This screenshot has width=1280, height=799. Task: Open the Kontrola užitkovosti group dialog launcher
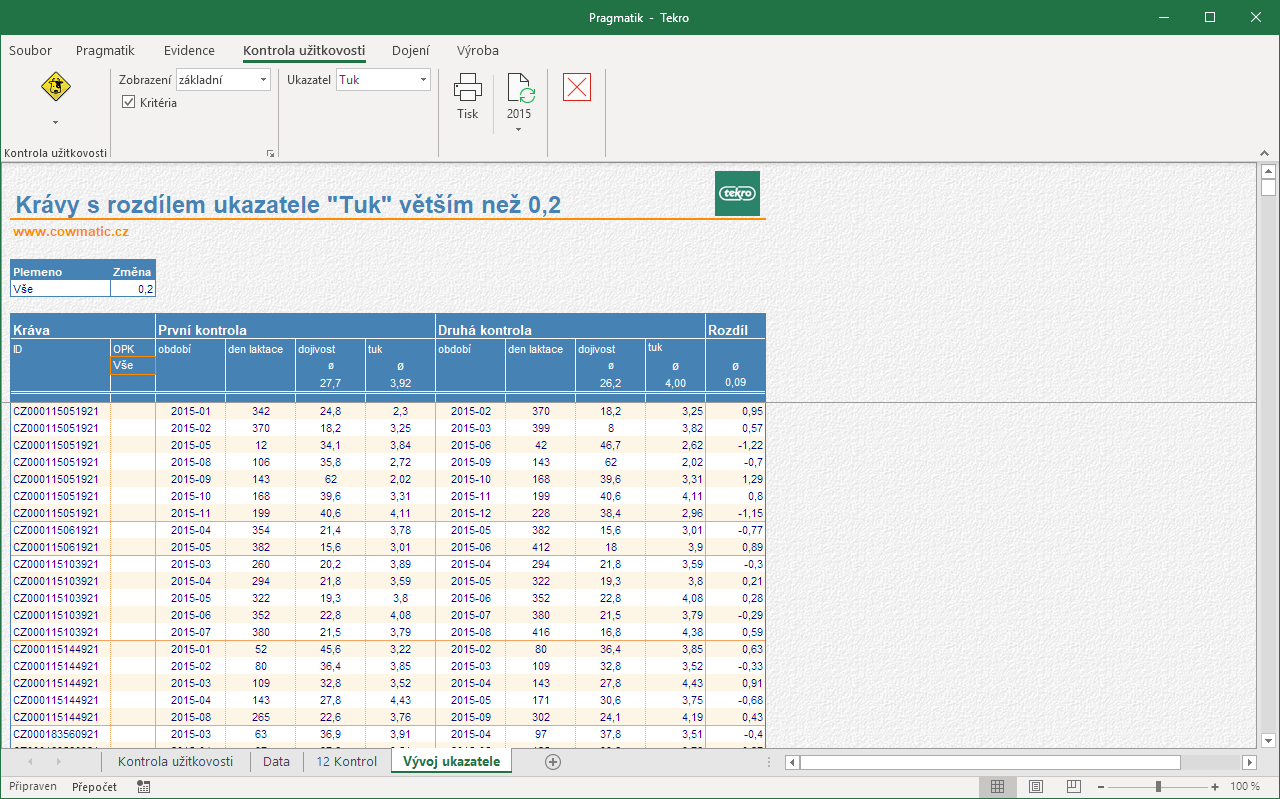click(x=270, y=153)
